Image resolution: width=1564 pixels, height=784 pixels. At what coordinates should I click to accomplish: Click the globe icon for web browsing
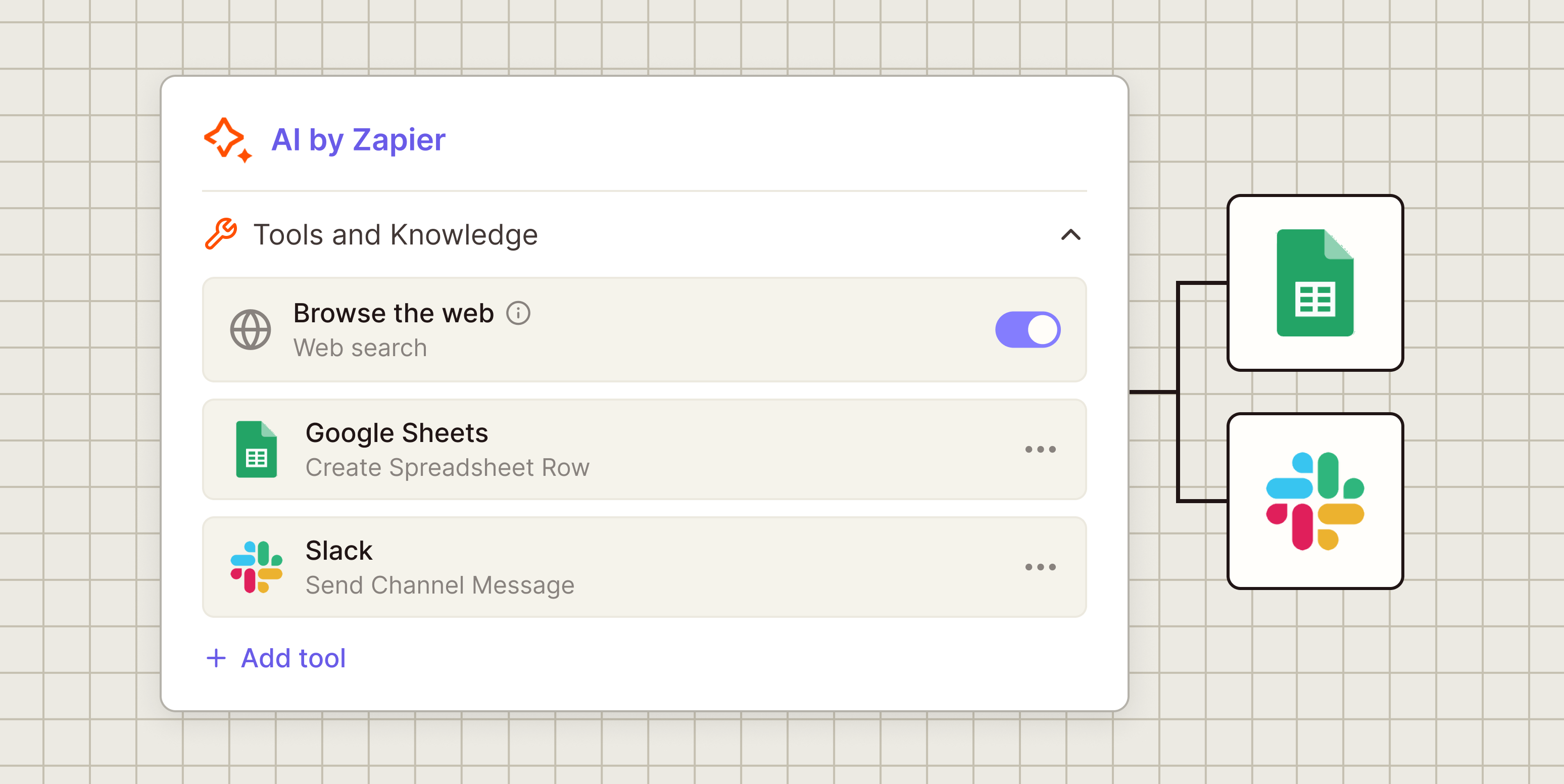click(x=250, y=330)
